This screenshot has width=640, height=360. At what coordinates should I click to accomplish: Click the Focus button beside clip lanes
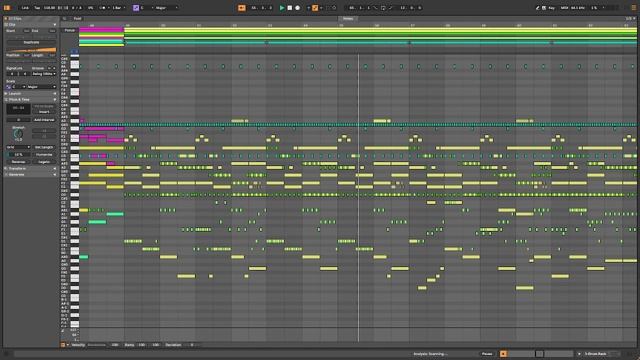(x=70, y=30)
